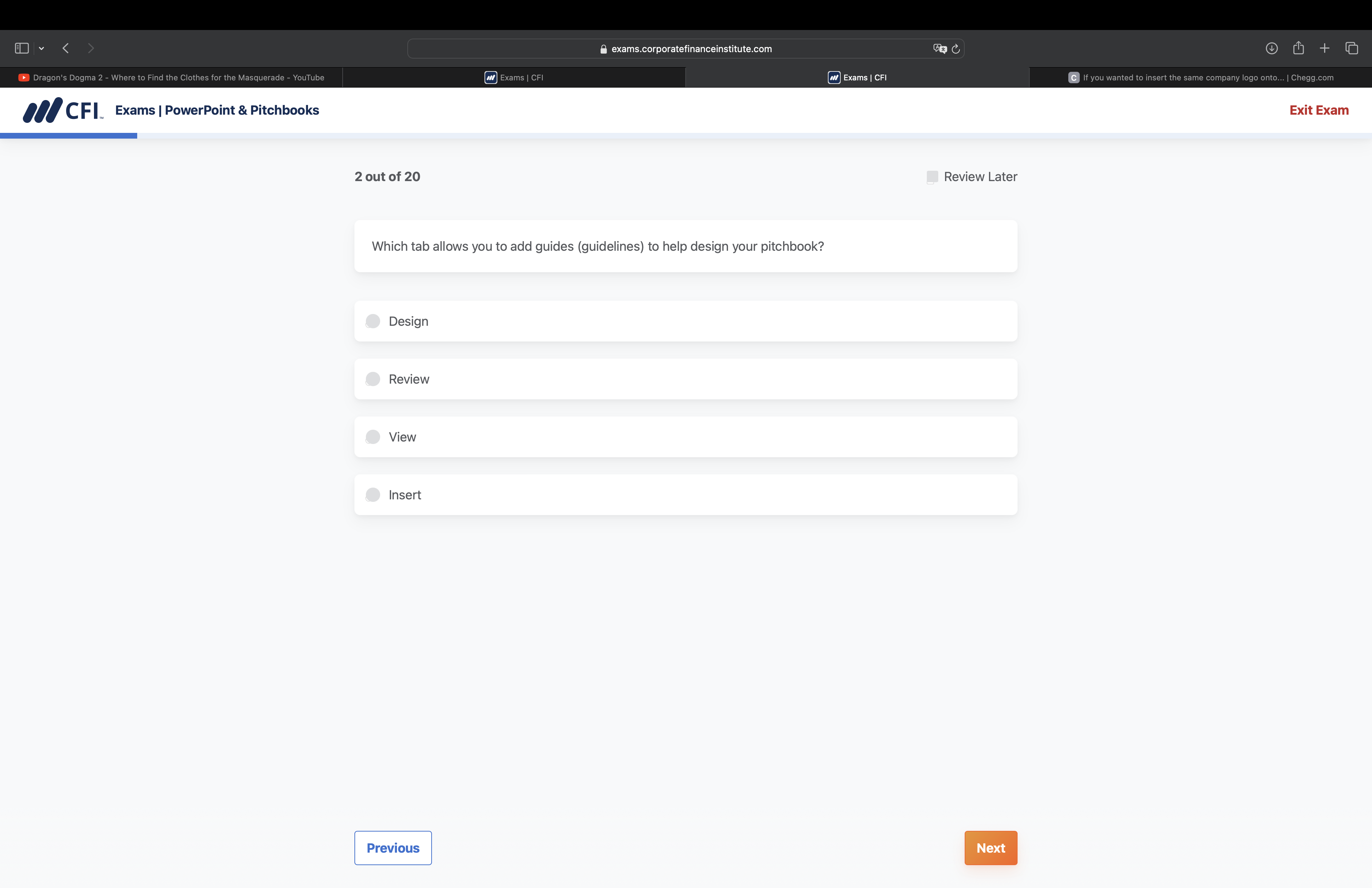Image resolution: width=1372 pixels, height=888 pixels.
Task: Go back with the browser back arrow
Action: [x=66, y=49]
